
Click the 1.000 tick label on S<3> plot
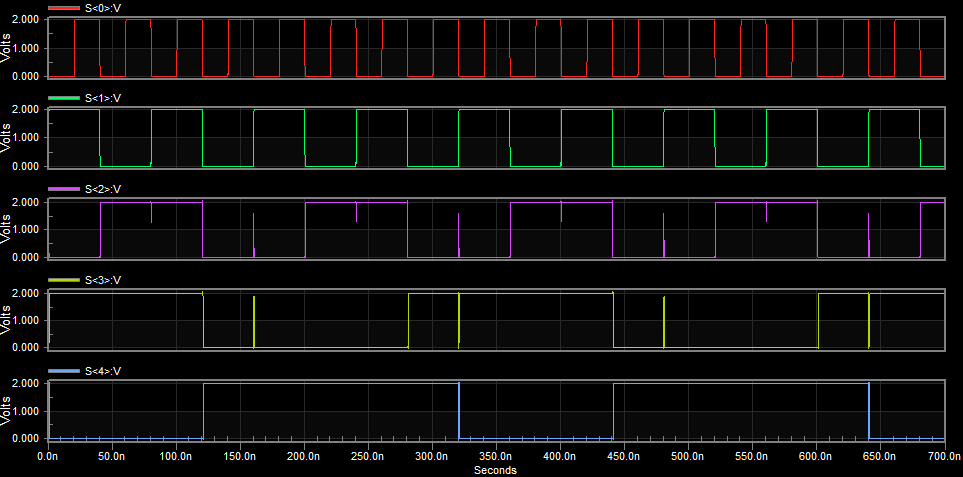point(28,320)
